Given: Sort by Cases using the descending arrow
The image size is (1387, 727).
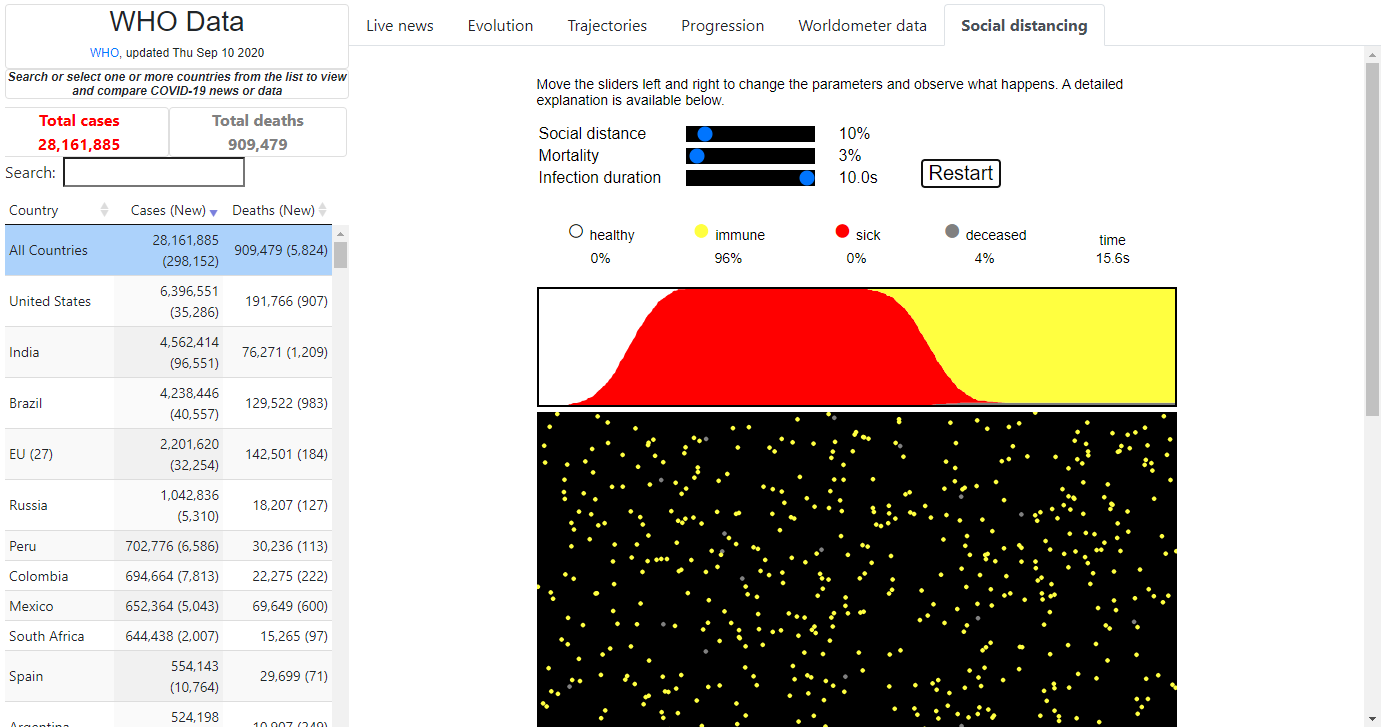Looking at the screenshot, I should [x=213, y=211].
